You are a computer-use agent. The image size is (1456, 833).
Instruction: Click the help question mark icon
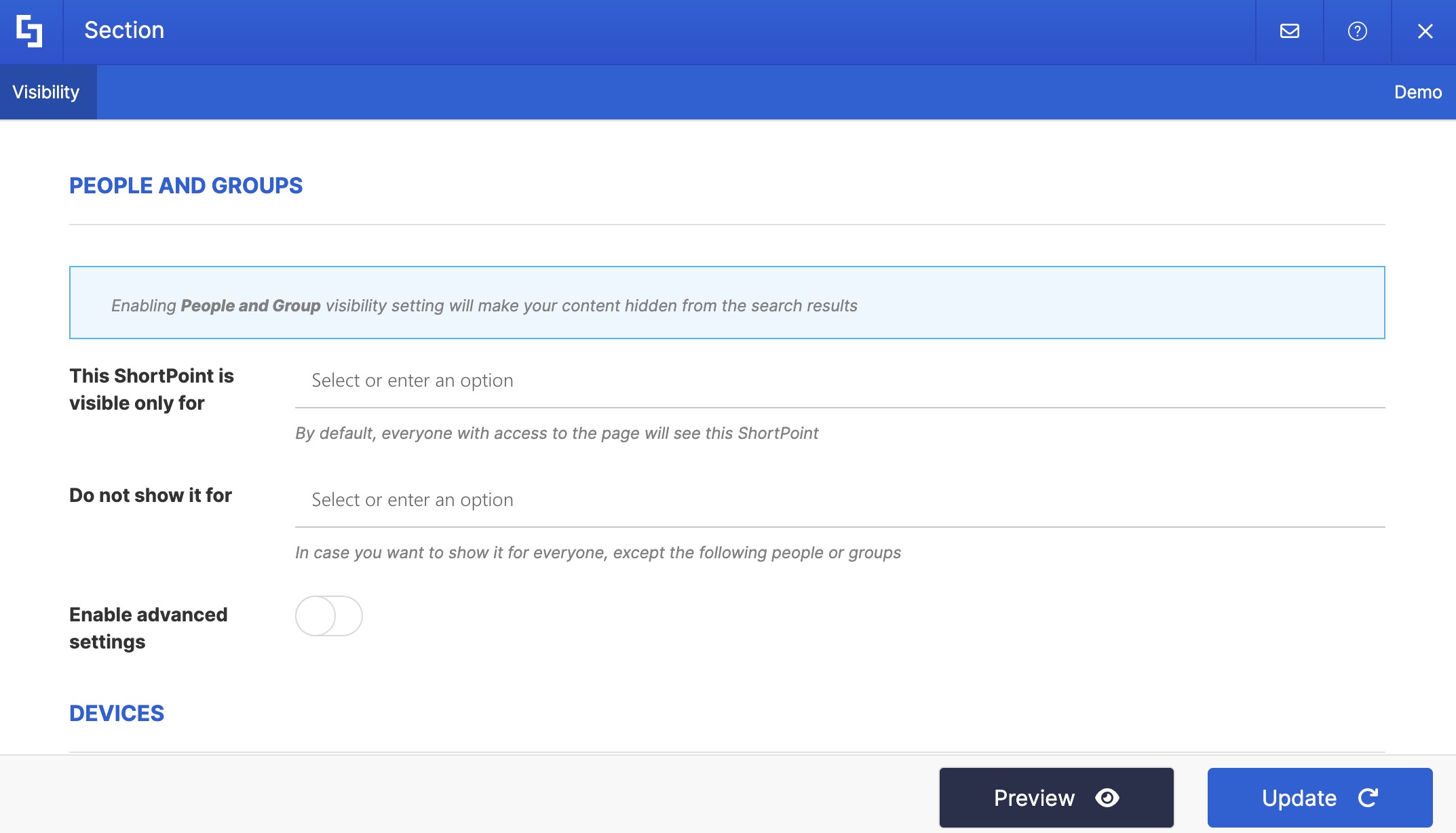[x=1357, y=31]
